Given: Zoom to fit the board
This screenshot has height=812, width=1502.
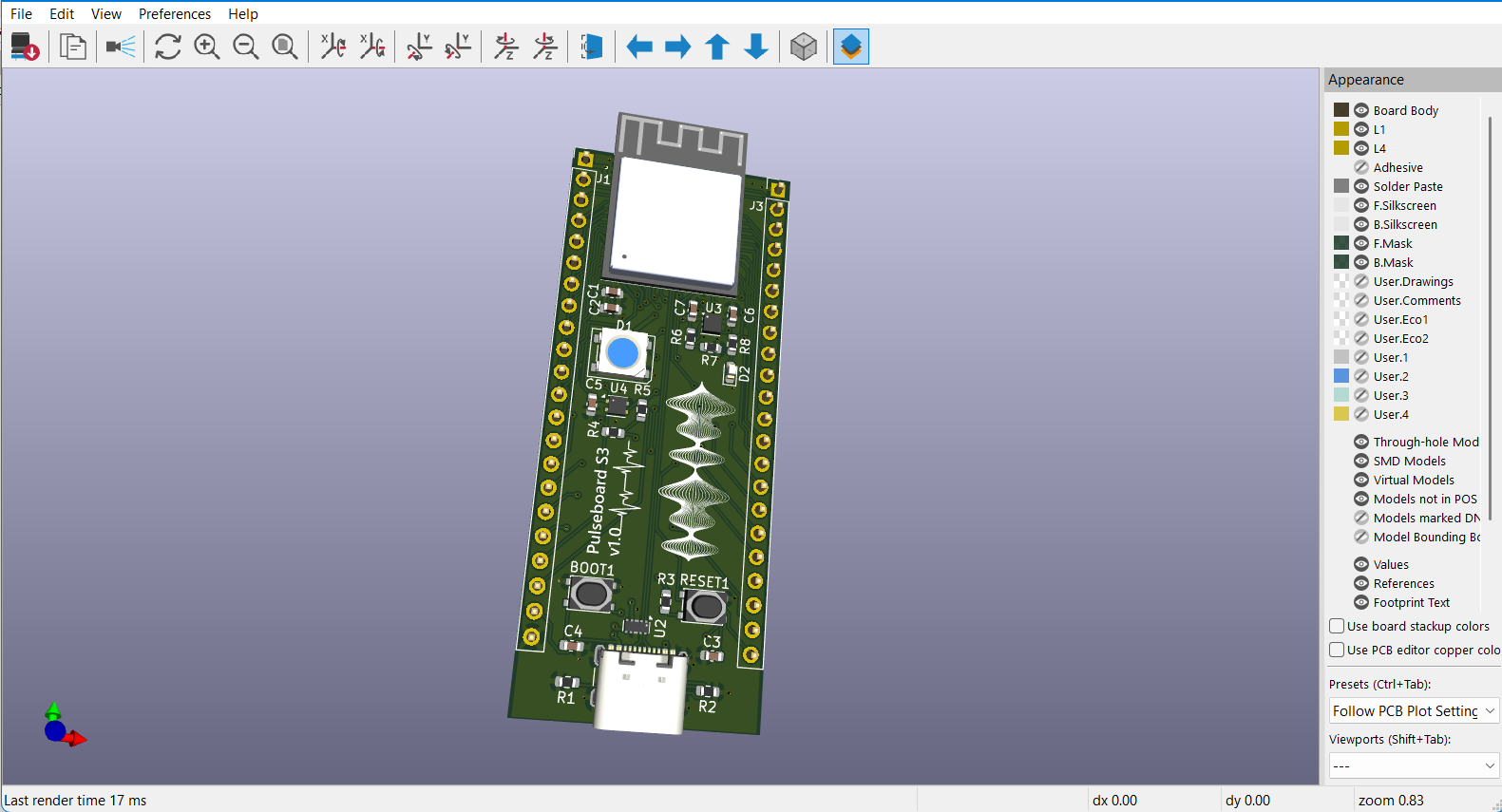Looking at the screenshot, I should point(285,47).
